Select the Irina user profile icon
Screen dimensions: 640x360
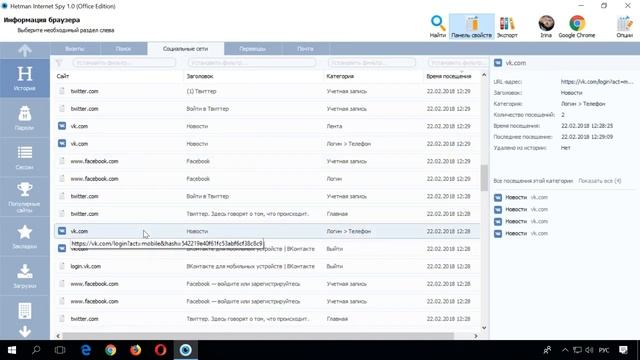pos(546,23)
